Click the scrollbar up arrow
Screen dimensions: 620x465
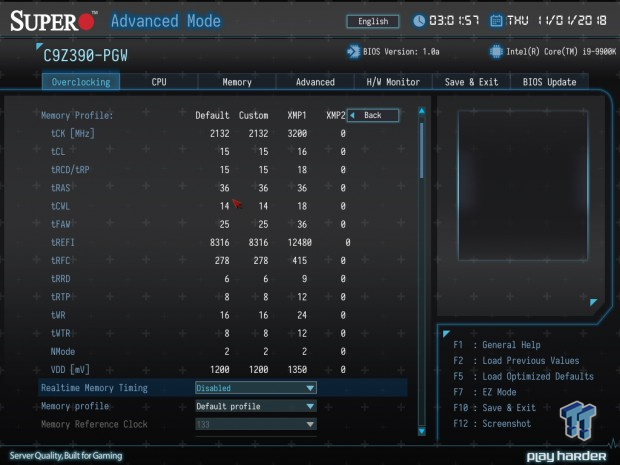coord(422,111)
